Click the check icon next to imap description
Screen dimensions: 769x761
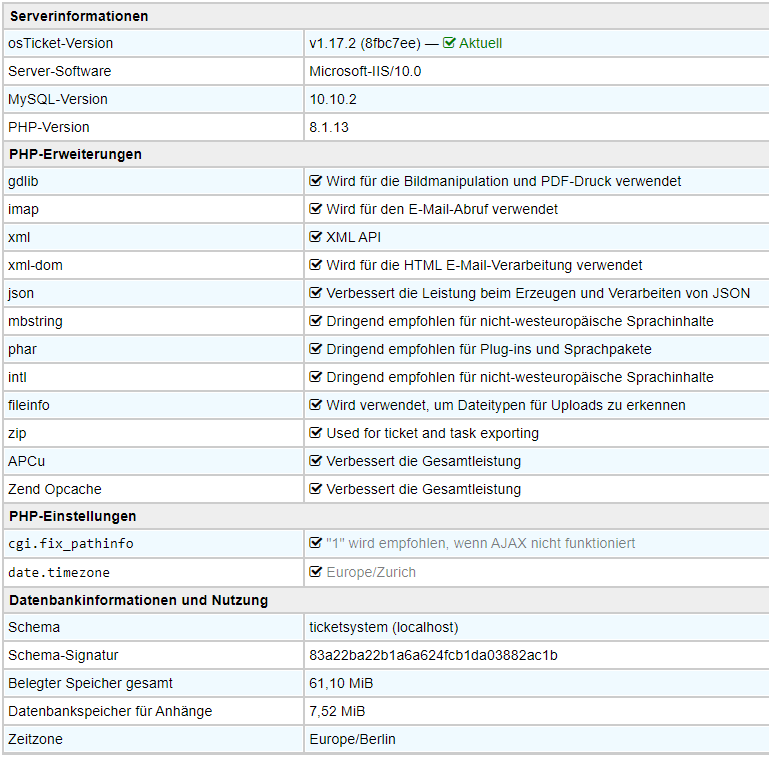coord(316,209)
